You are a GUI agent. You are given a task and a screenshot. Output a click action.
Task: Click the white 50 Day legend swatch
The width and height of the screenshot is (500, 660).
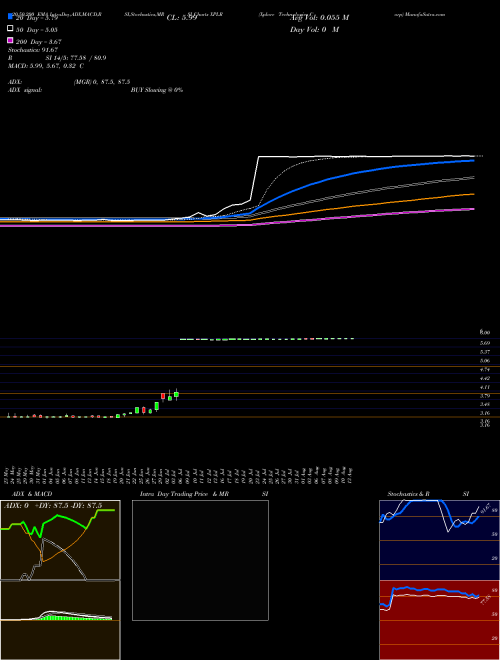[10, 29]
